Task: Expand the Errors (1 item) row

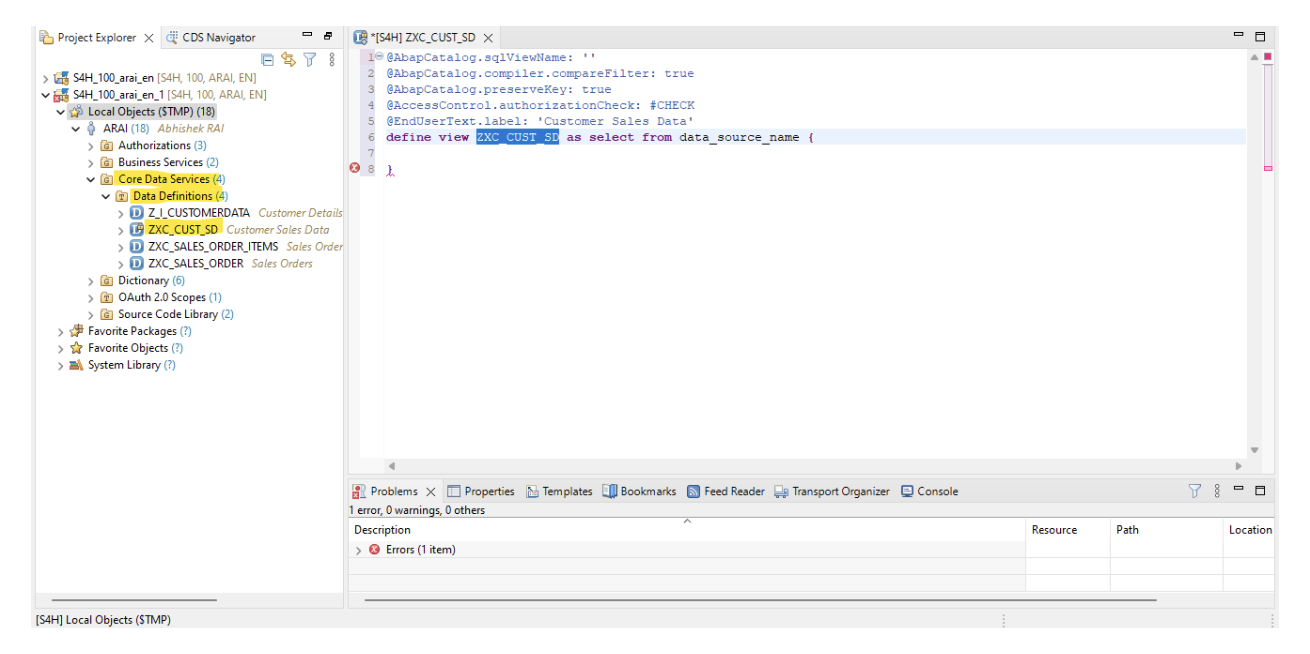Action: [359, 550]
